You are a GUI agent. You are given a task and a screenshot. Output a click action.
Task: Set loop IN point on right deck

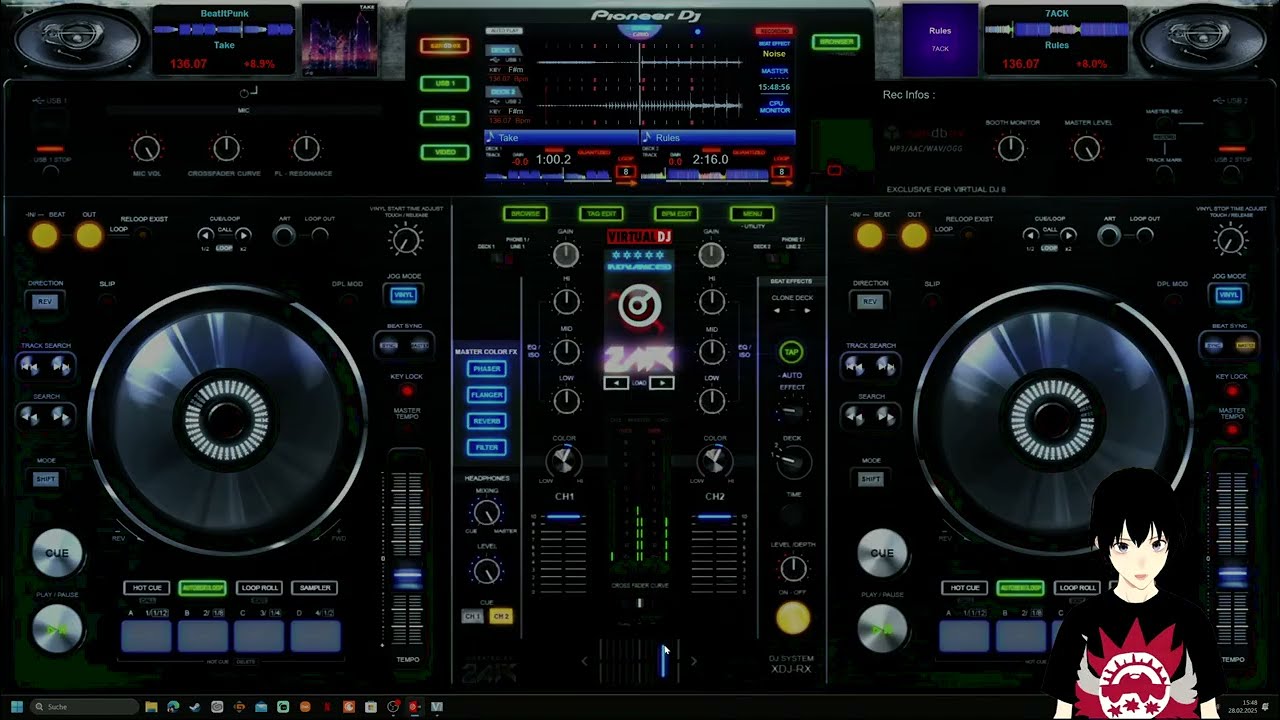coord(869,235)
